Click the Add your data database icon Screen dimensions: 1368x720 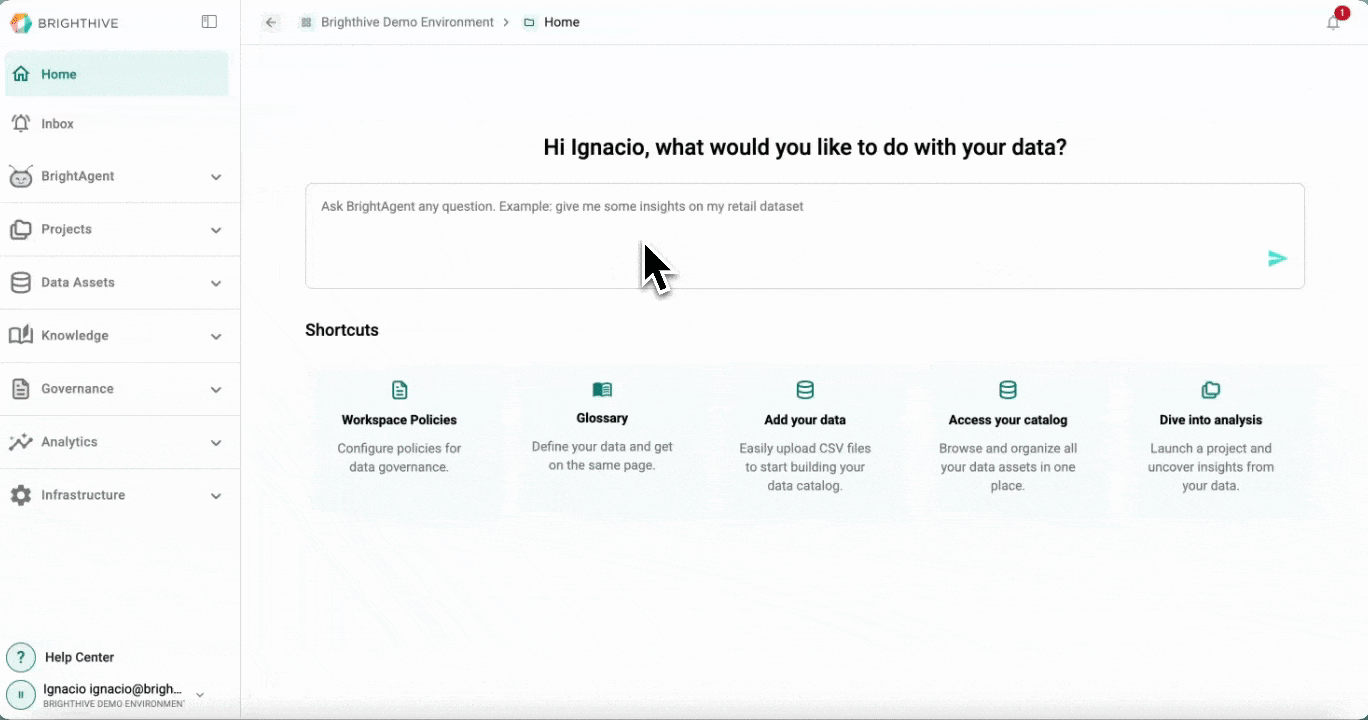tap(805, 390)
